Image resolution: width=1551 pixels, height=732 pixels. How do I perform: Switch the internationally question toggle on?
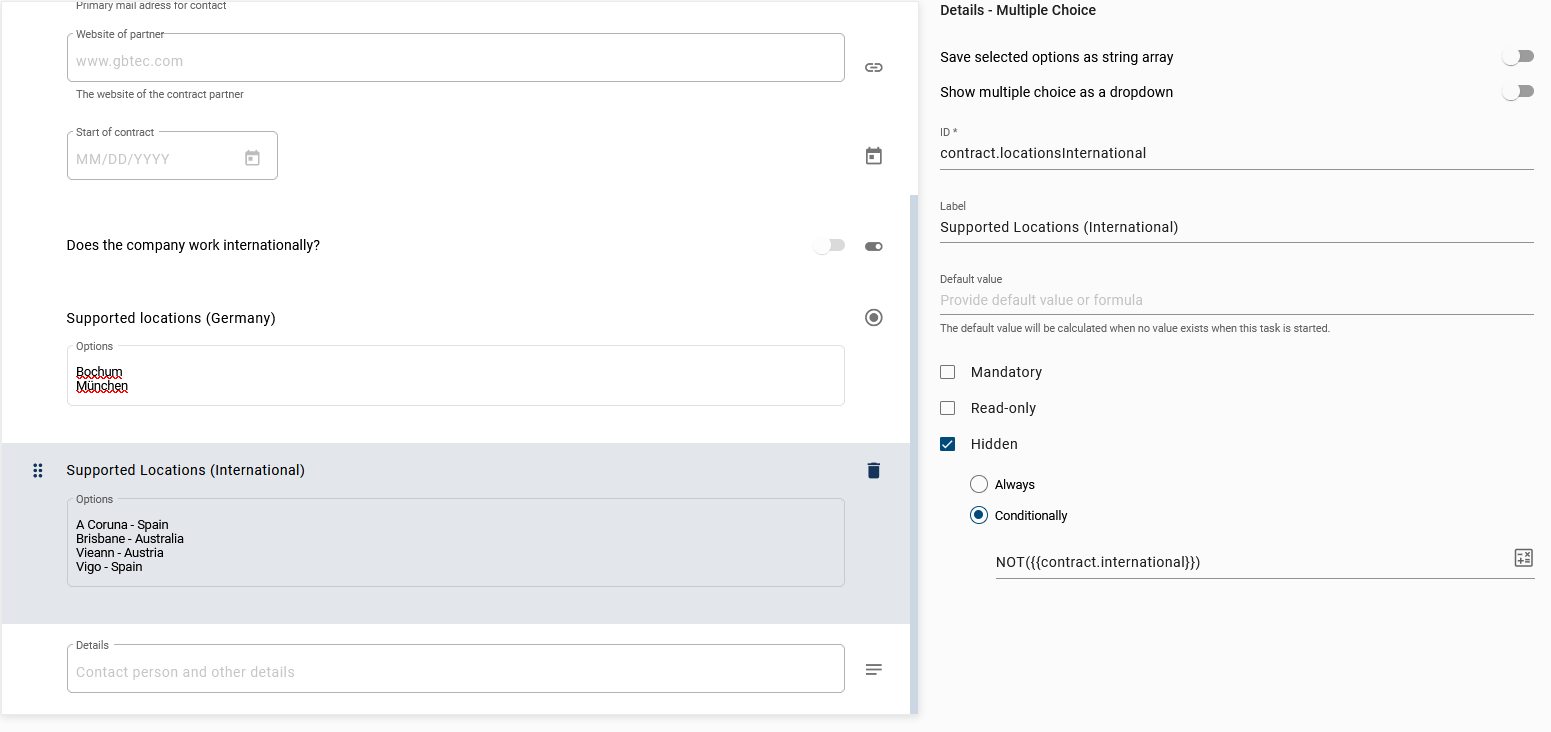[829, 245]
